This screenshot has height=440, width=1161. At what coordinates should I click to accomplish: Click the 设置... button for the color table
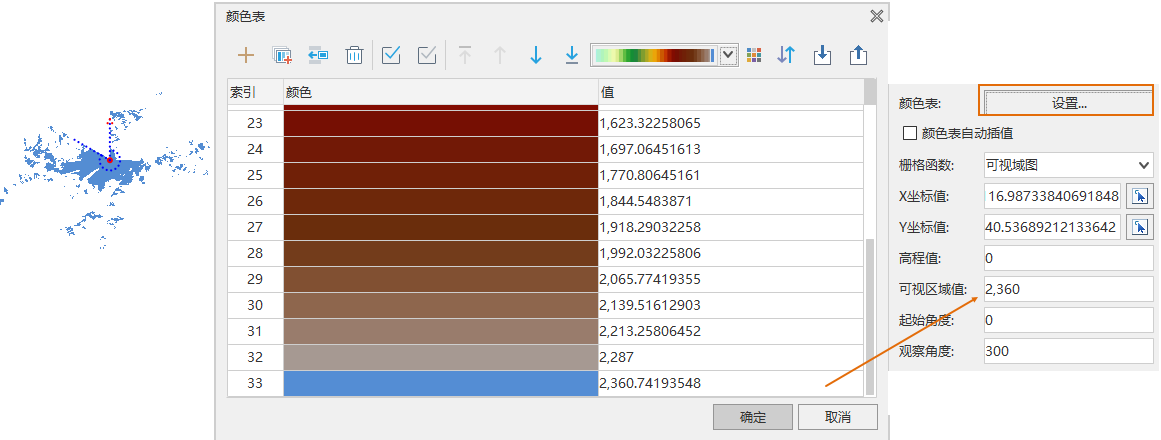(x=1068, y=102)
